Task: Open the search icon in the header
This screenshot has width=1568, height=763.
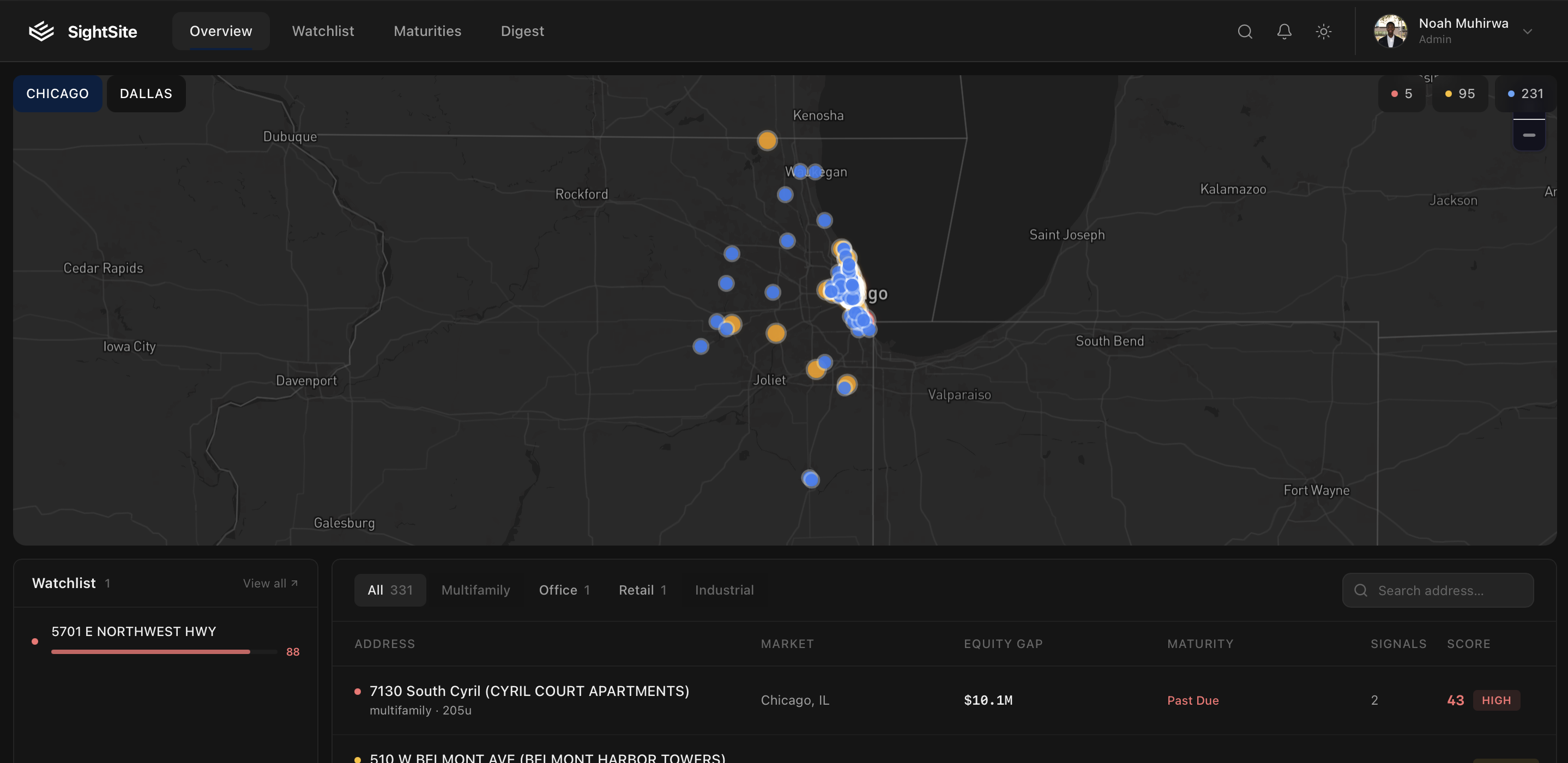Action: [x=1245, y=31]
